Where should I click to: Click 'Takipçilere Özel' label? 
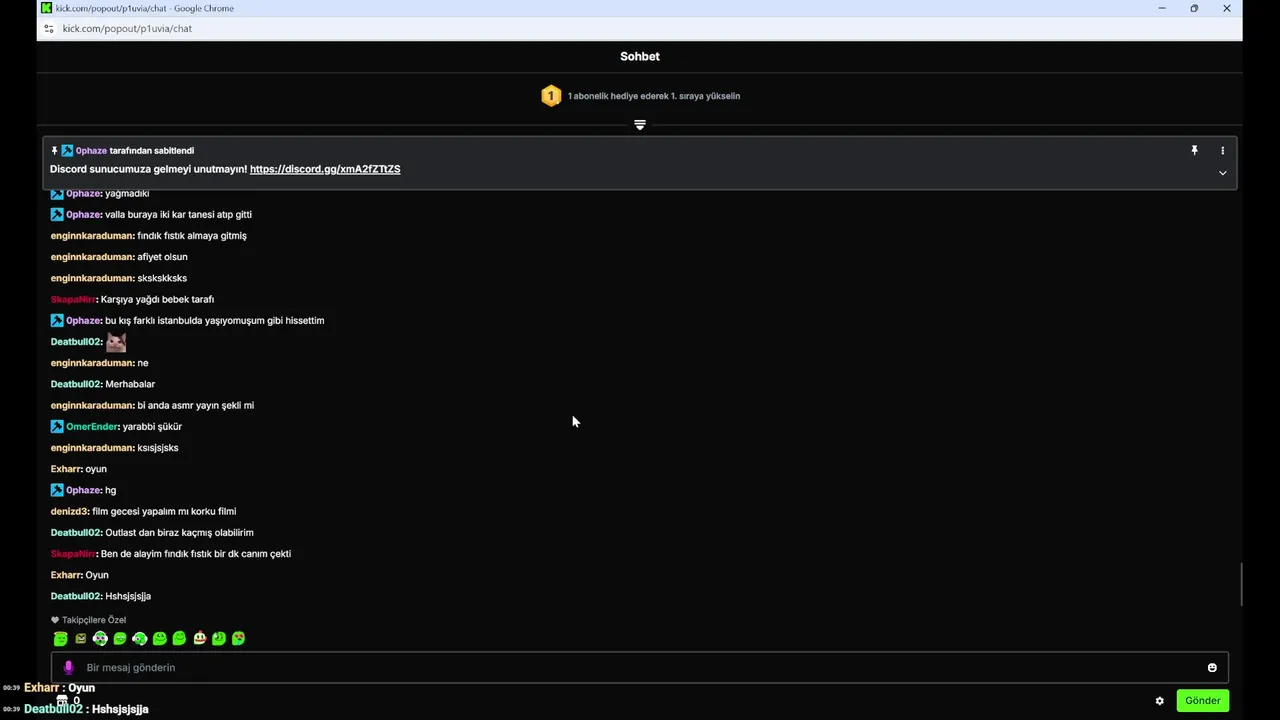click(x=94, y=620)
